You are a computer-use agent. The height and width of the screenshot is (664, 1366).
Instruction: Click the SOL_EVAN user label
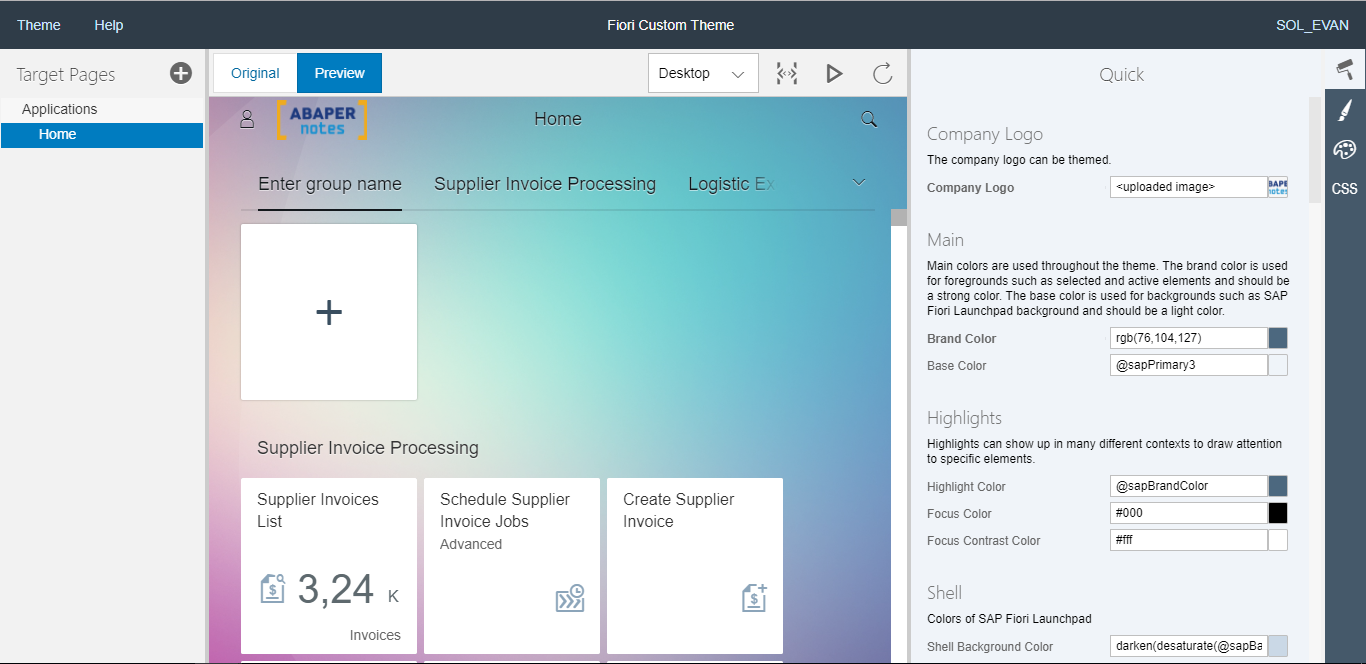click(x=1312, y=24)
